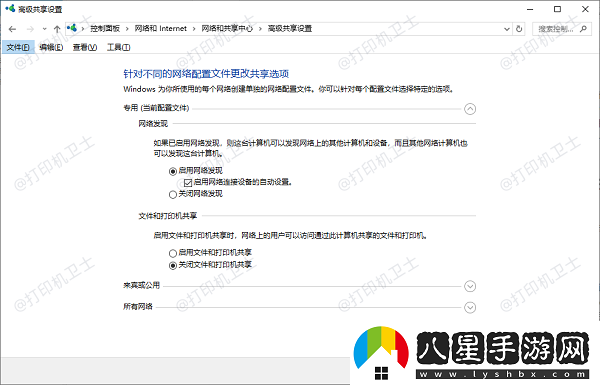Select 启用网络发现 radio button
This screenshot has height=385, width=600.
[173, 171]
